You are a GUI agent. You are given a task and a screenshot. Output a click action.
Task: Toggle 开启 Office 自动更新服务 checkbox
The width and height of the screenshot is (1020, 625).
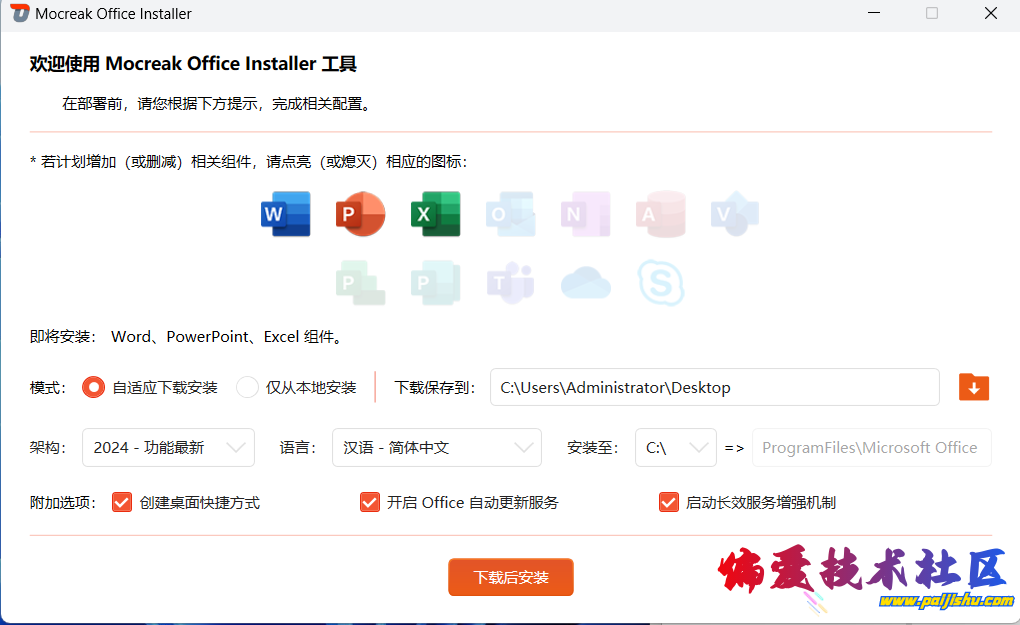pos(370,502)
